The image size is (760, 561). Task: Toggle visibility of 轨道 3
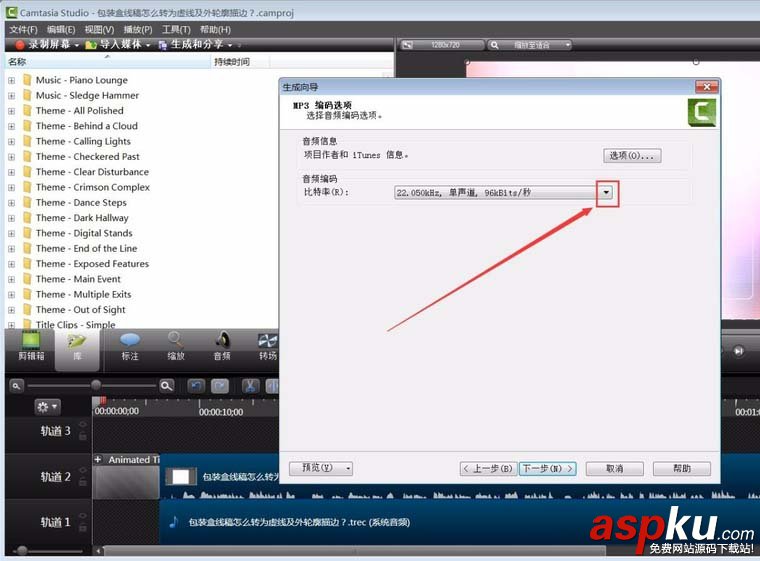click(83, 425)
